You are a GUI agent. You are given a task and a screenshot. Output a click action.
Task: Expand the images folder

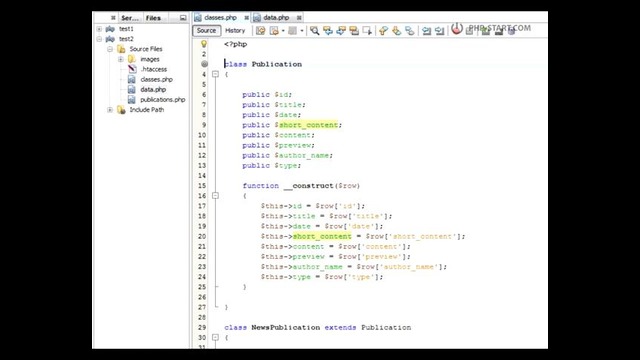tap(120, 59)
